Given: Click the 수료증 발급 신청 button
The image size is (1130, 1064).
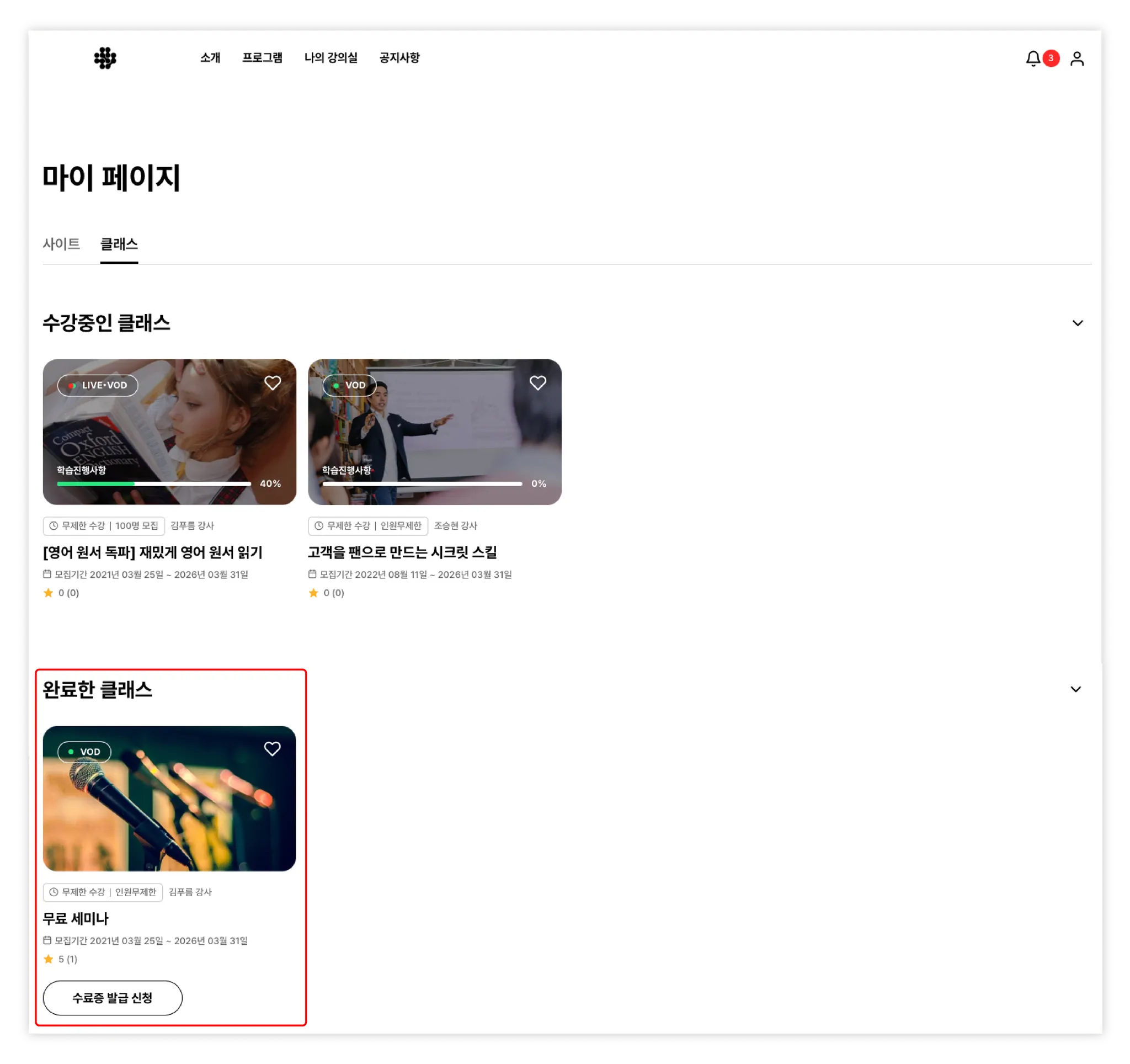Looking at the screenshot, I should [x=113, y=998].
